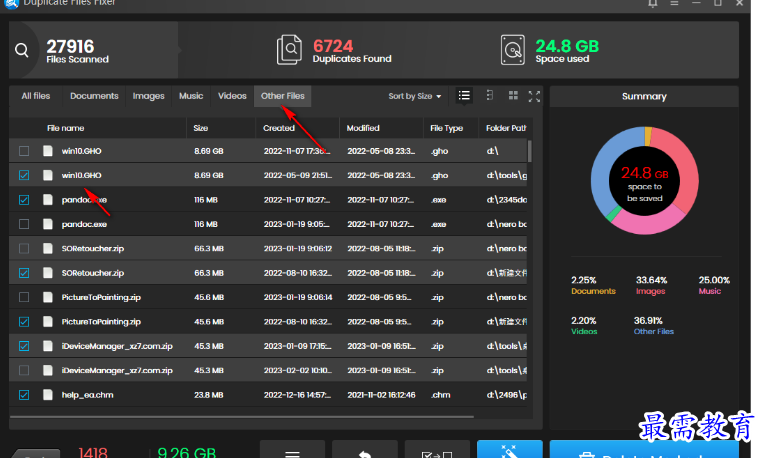Switch to grouped tree view icon
Screen dimensions: 763x458
tap(490, 95)
